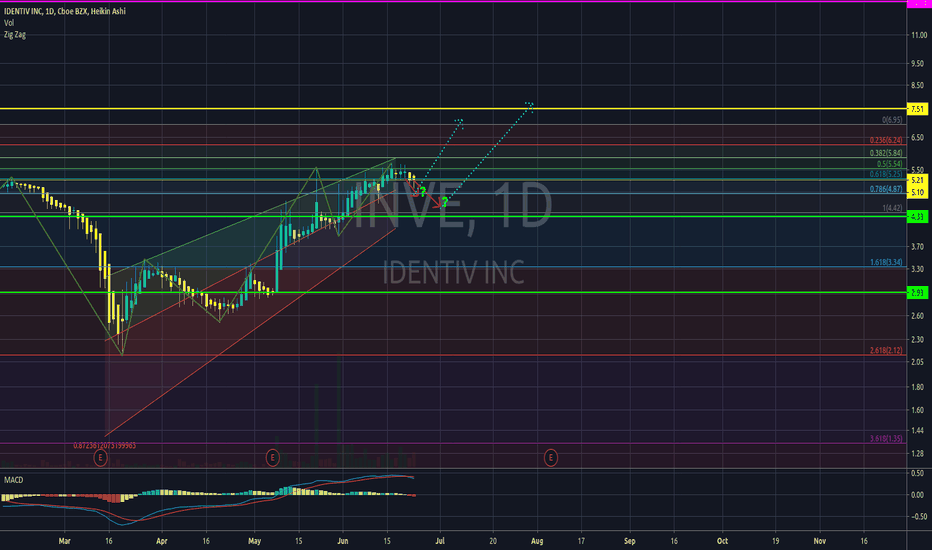Click the Zig Zag indicator legend label
932x550 pixels.
[x=15, y=34]
